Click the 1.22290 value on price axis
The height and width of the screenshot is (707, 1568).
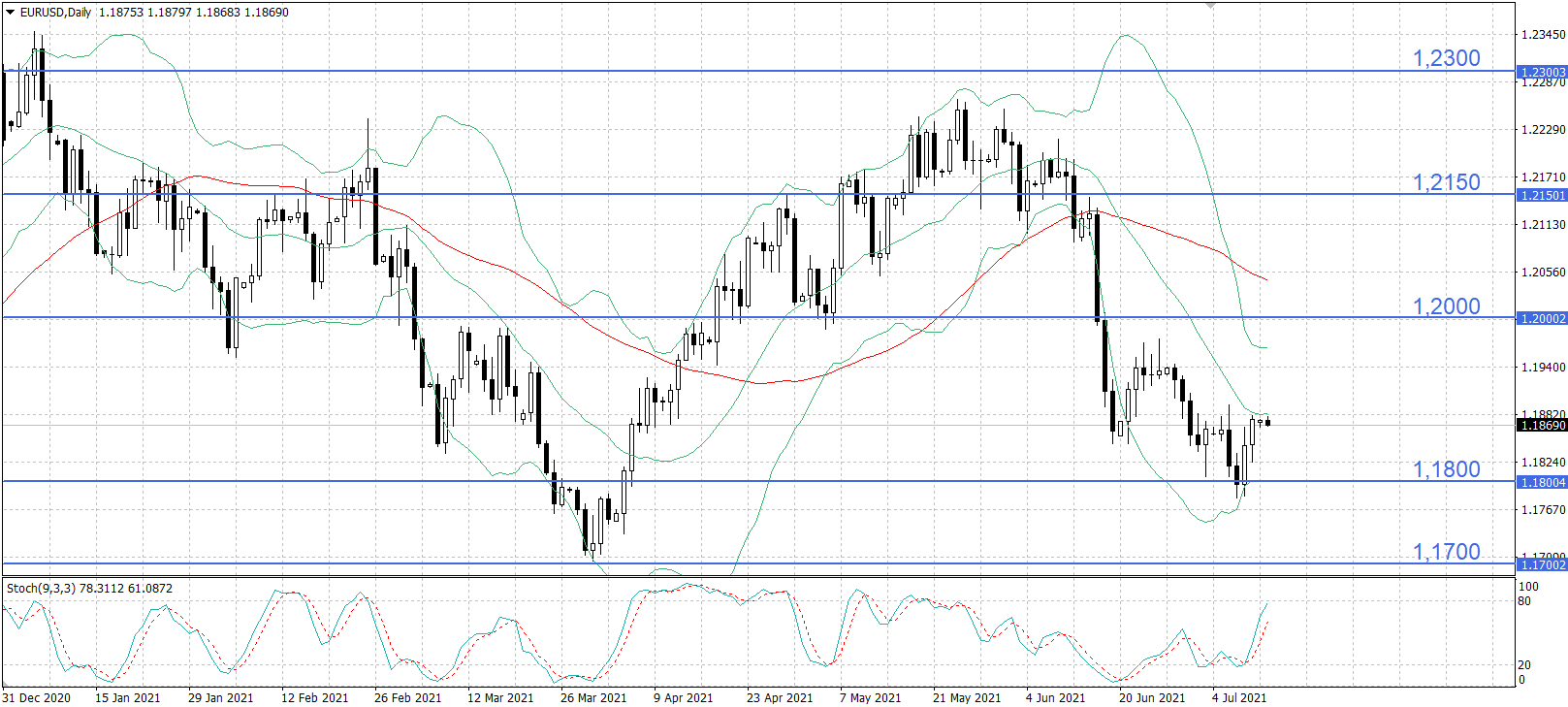[1543, 130]
